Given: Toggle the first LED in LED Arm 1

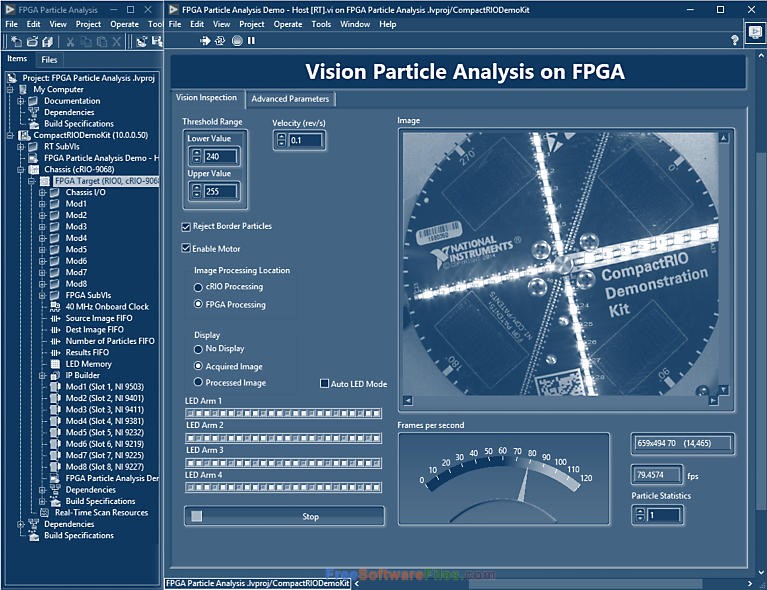Looking at the screenshot, I should (190, 413).
